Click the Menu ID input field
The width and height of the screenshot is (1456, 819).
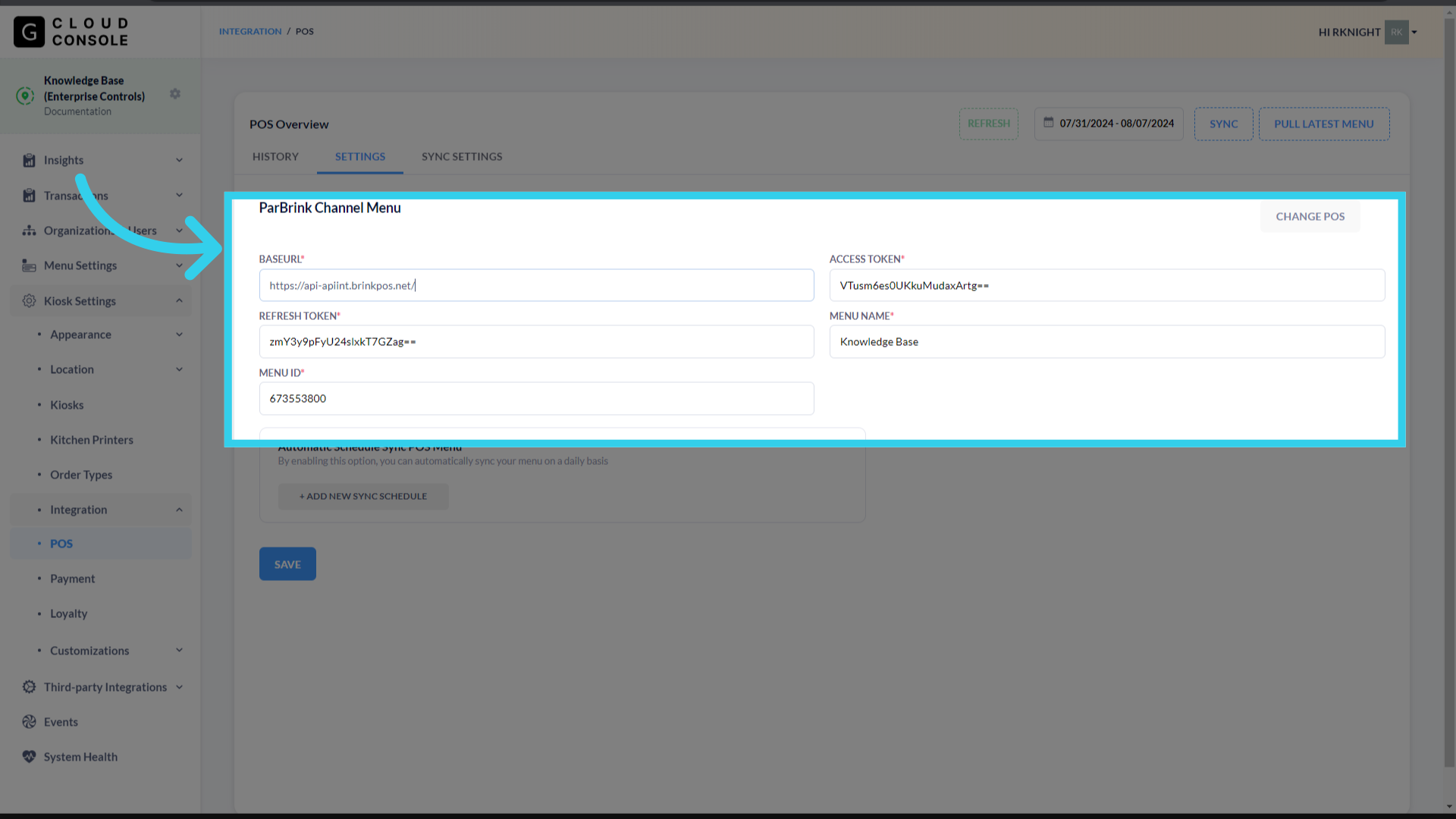click(537, 398)
